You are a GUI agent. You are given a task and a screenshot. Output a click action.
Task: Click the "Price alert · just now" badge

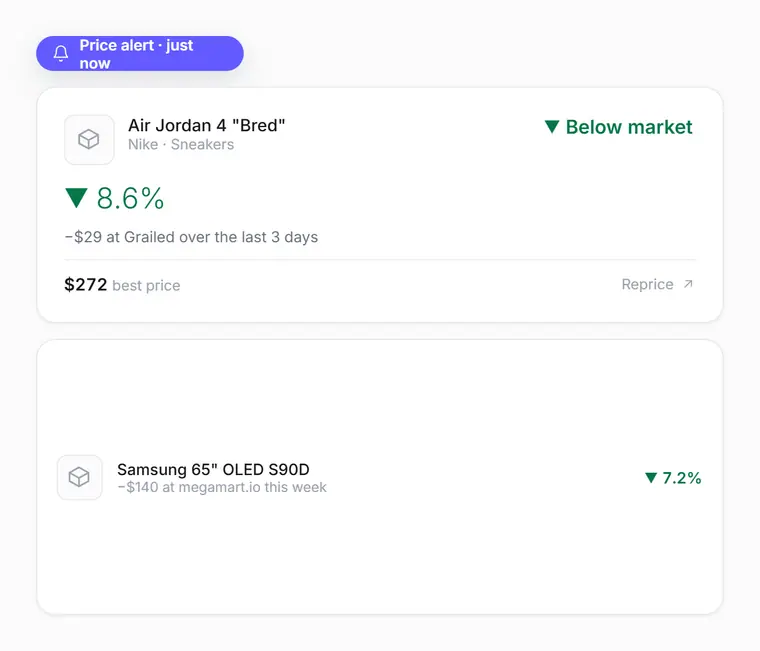(140, 53)
